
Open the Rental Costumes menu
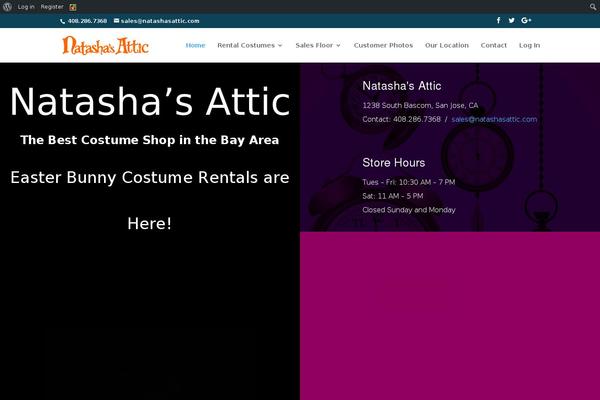click(246, 45)
